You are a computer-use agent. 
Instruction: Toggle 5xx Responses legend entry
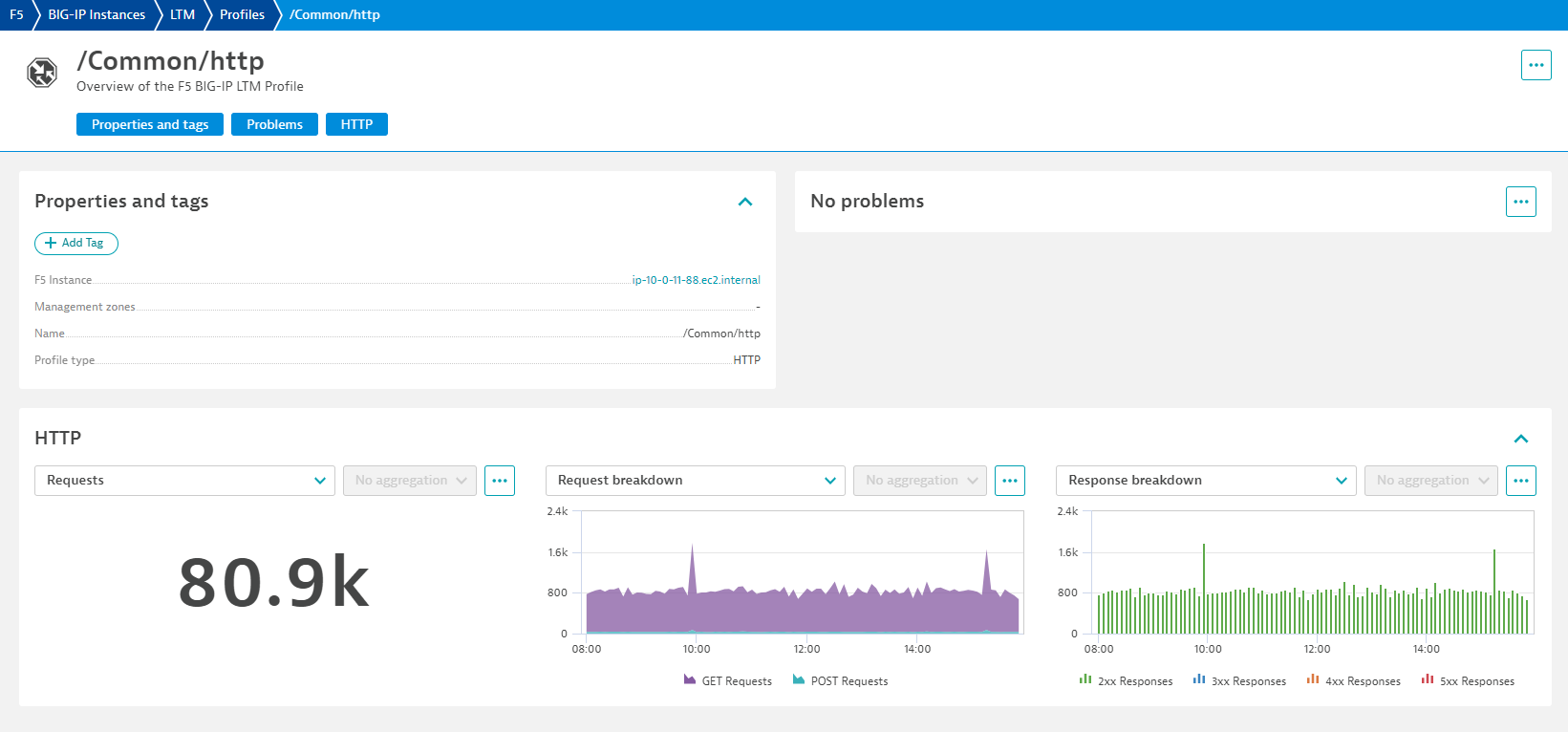pyautogui.click(x=1468, y=681)
